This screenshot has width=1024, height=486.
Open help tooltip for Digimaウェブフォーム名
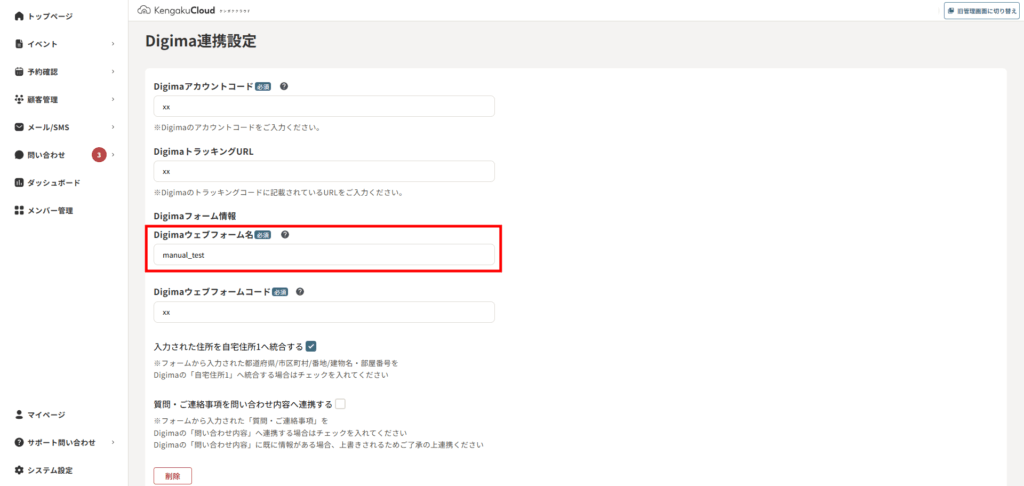tap(284, 235)
